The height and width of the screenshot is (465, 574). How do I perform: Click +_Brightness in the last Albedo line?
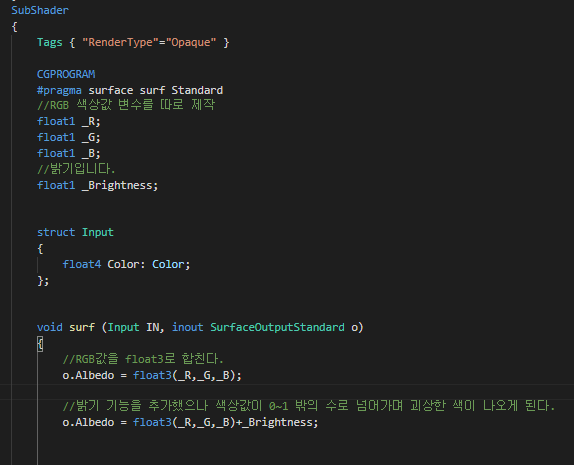[x=277, y=423]
